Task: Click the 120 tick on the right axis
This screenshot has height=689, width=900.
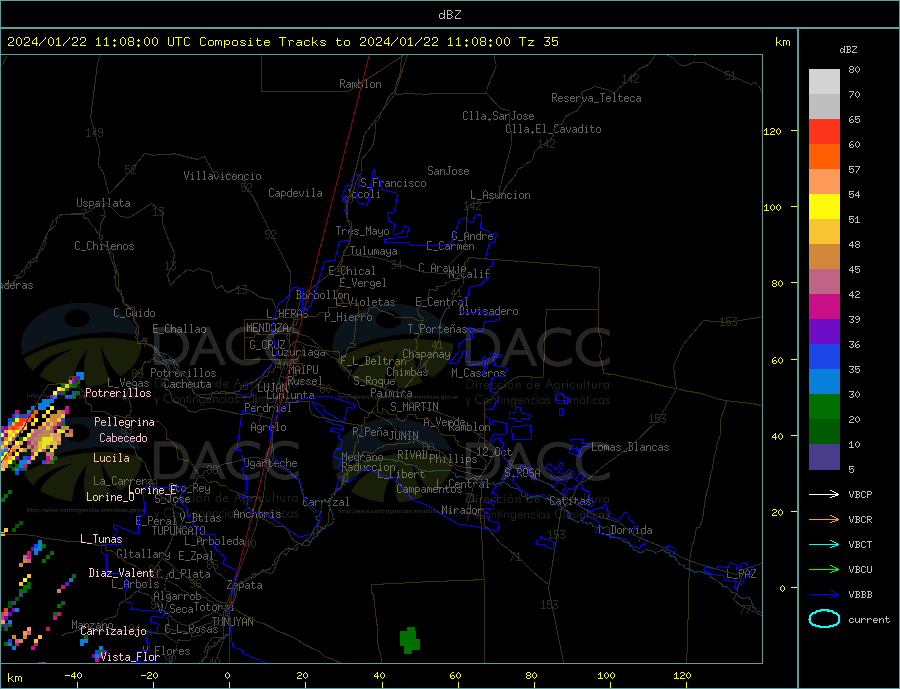Action: pos(773,131)
